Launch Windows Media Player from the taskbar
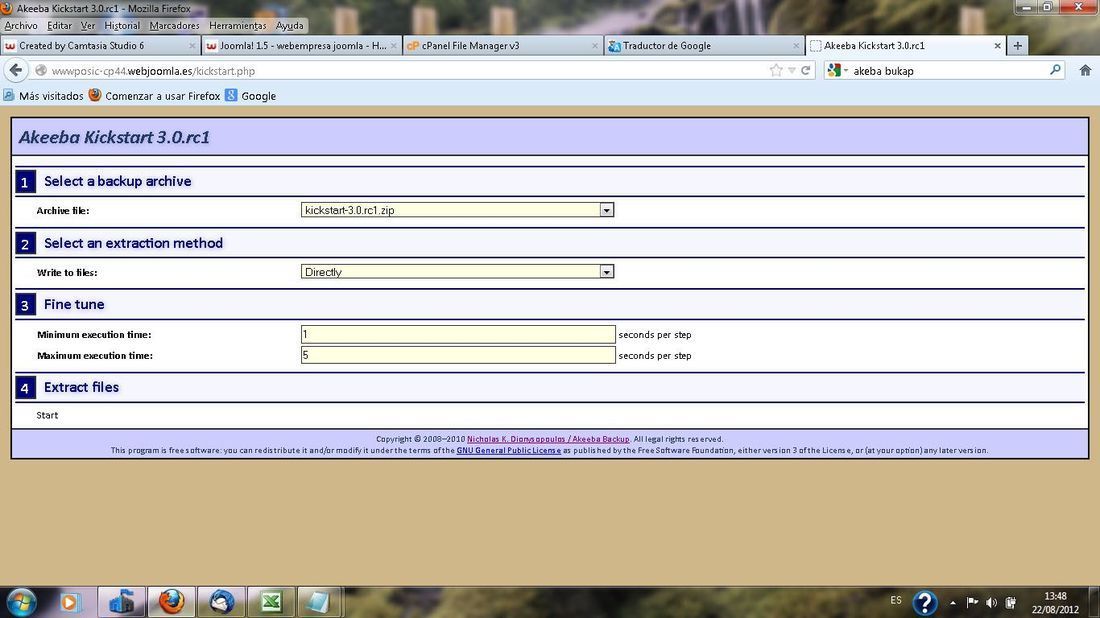 [69, 602]
